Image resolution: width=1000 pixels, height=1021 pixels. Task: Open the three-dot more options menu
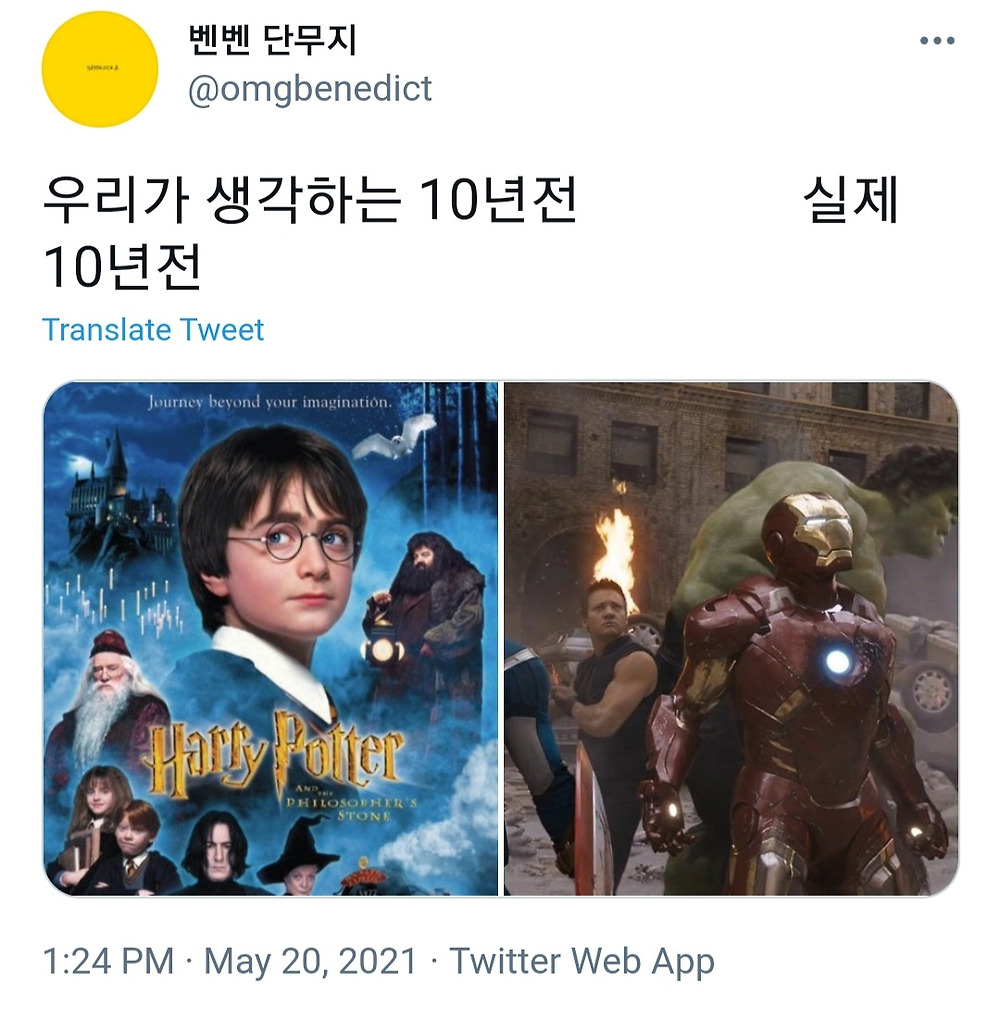[937, 40]
